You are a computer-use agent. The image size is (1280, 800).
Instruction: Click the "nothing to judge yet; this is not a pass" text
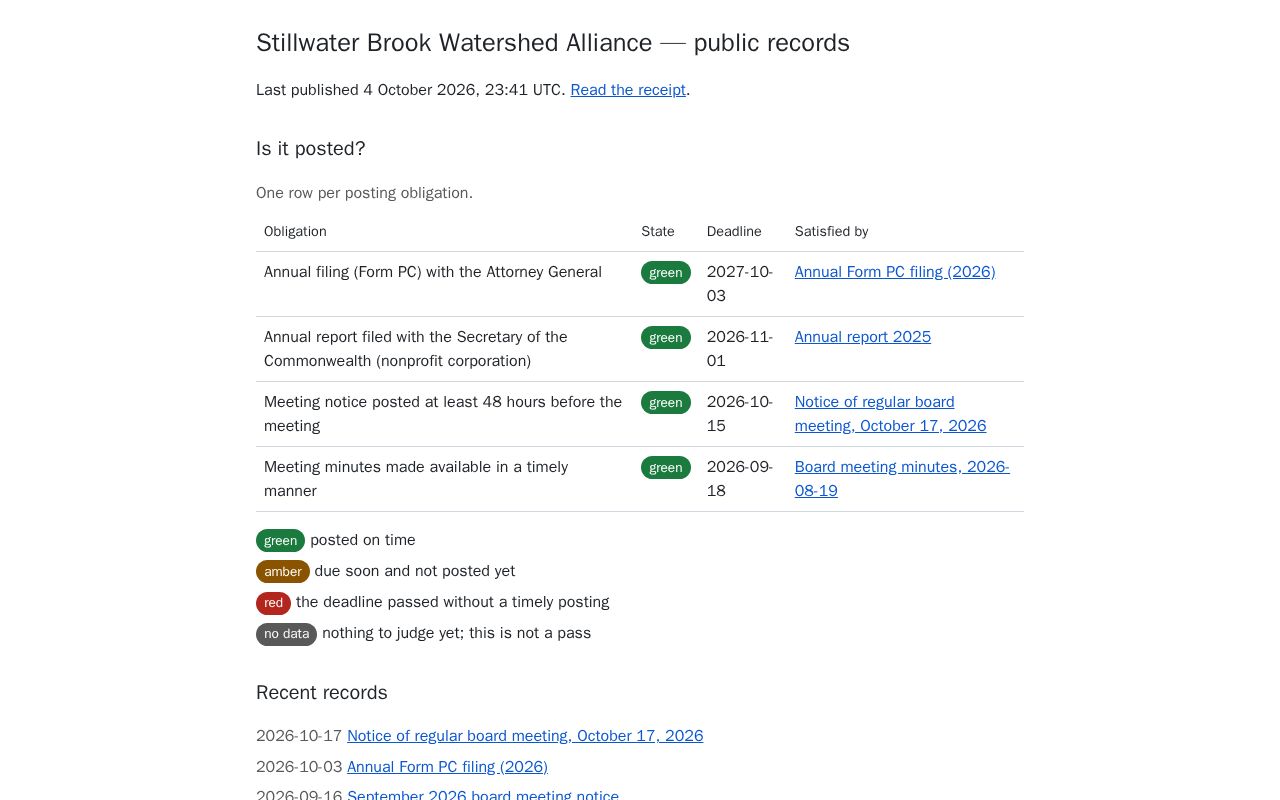click(456, 633)
